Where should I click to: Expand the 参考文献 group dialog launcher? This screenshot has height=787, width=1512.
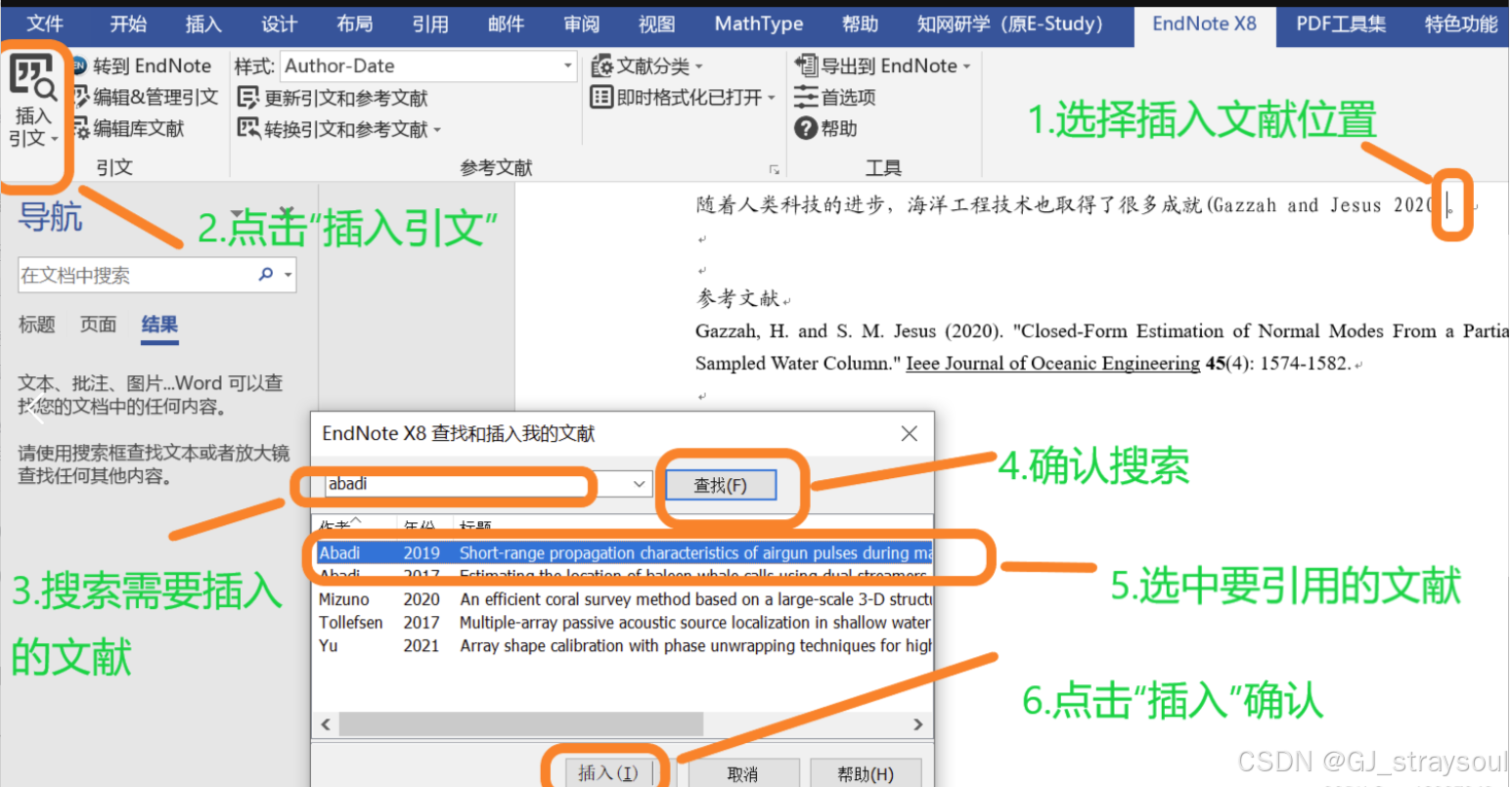774,169
